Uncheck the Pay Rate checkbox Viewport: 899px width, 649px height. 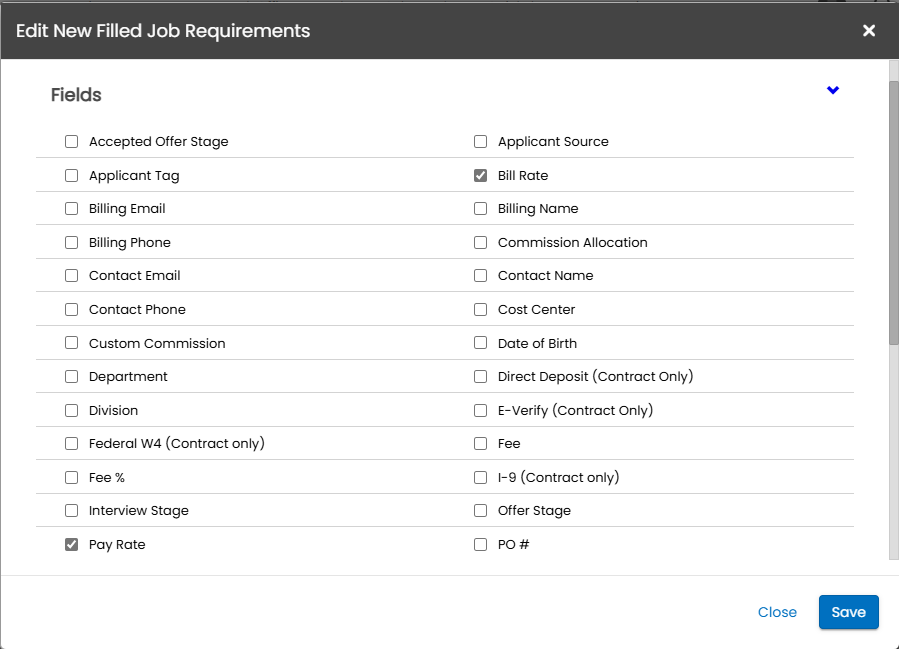72,545
